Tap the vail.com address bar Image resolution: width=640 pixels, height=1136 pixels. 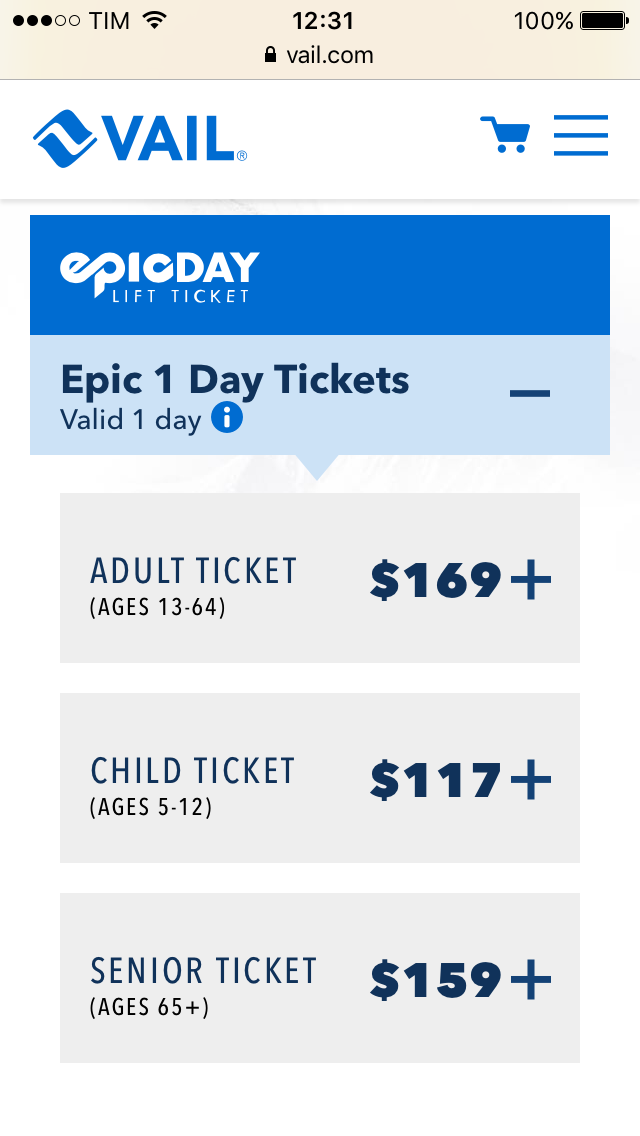320,55
